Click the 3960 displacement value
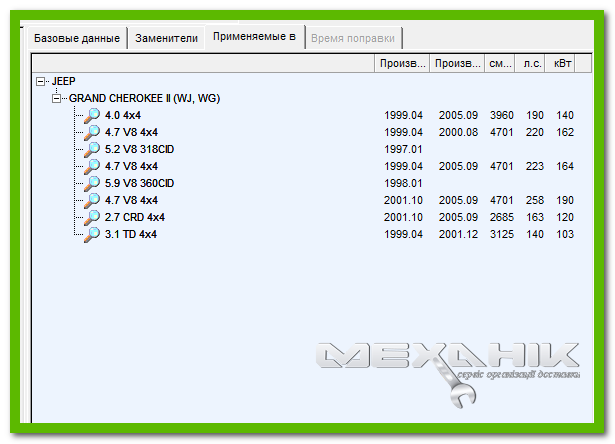Screen dimensions: 615x444 [502, 115]
